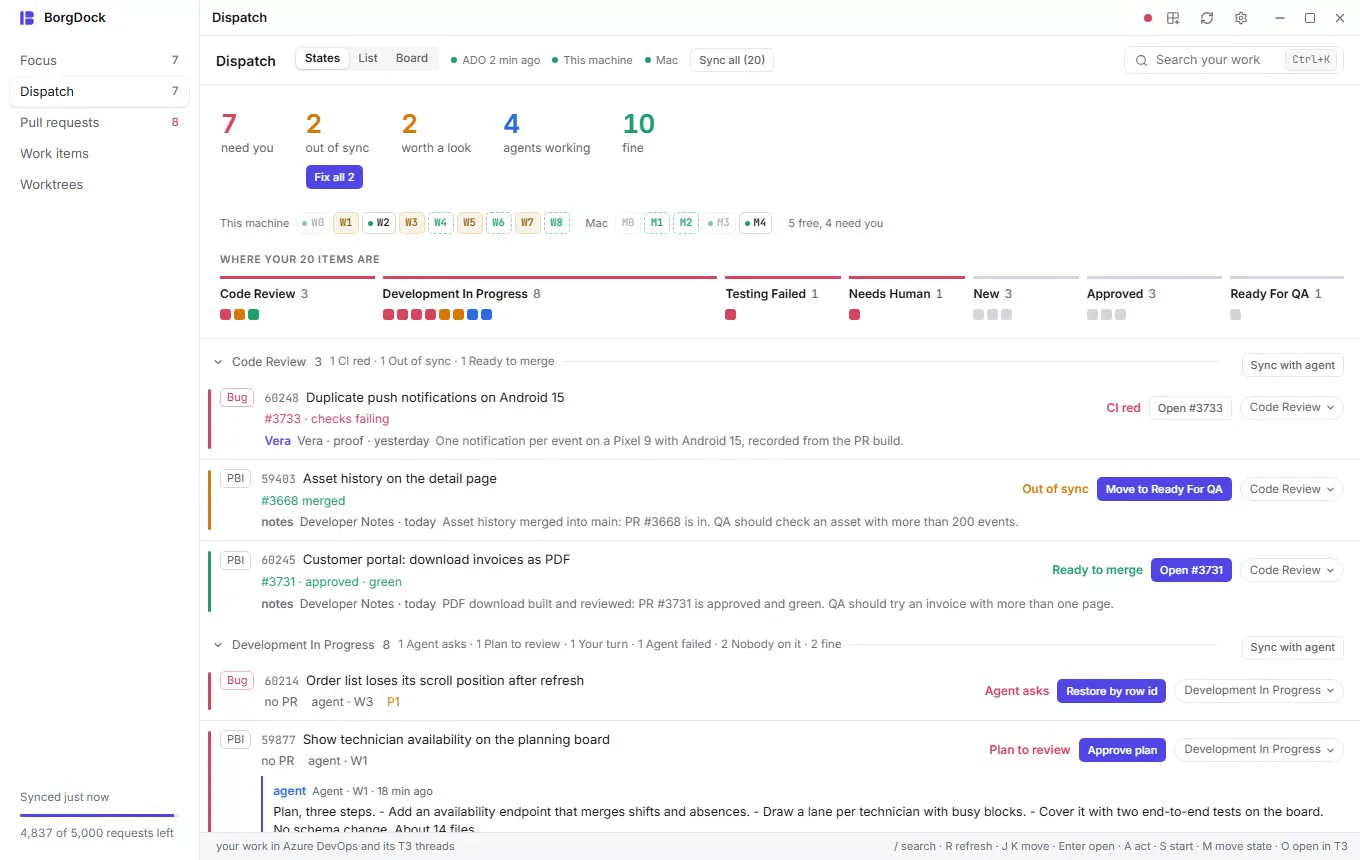
Task: Click the Approve plan button
Action: point(1122,750)
